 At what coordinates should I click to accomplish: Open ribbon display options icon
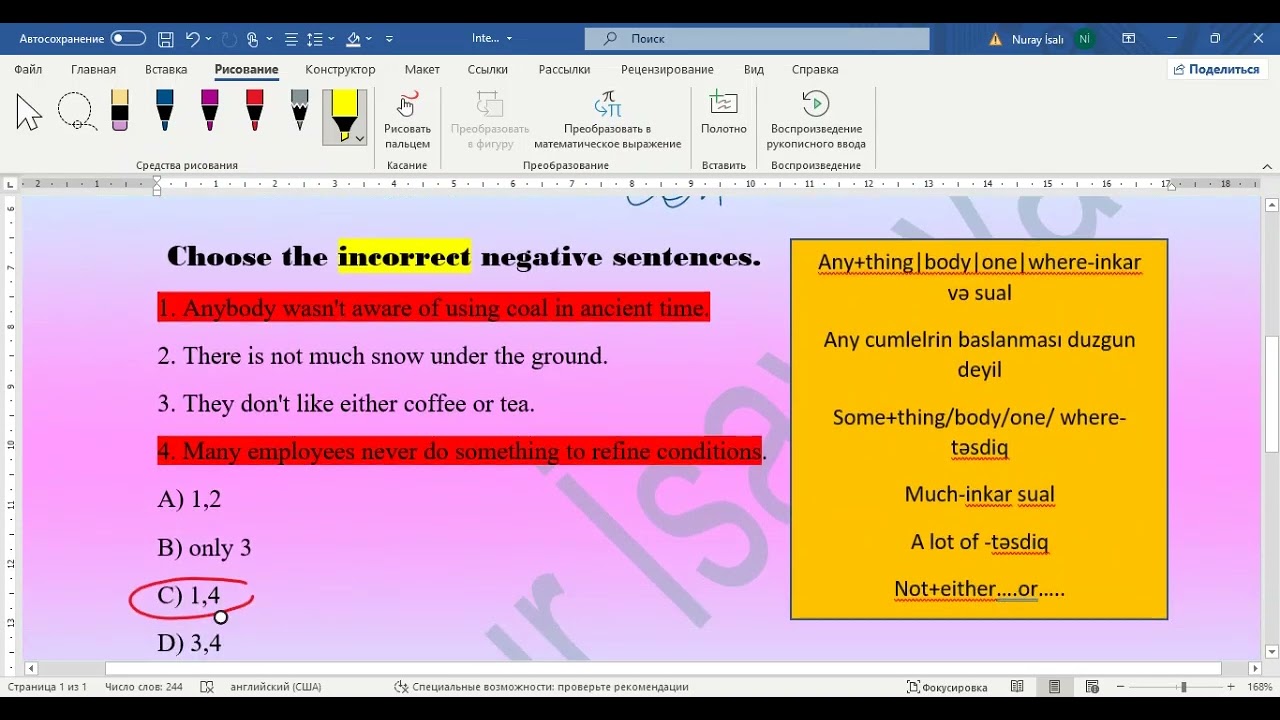tap(1129, 38)
